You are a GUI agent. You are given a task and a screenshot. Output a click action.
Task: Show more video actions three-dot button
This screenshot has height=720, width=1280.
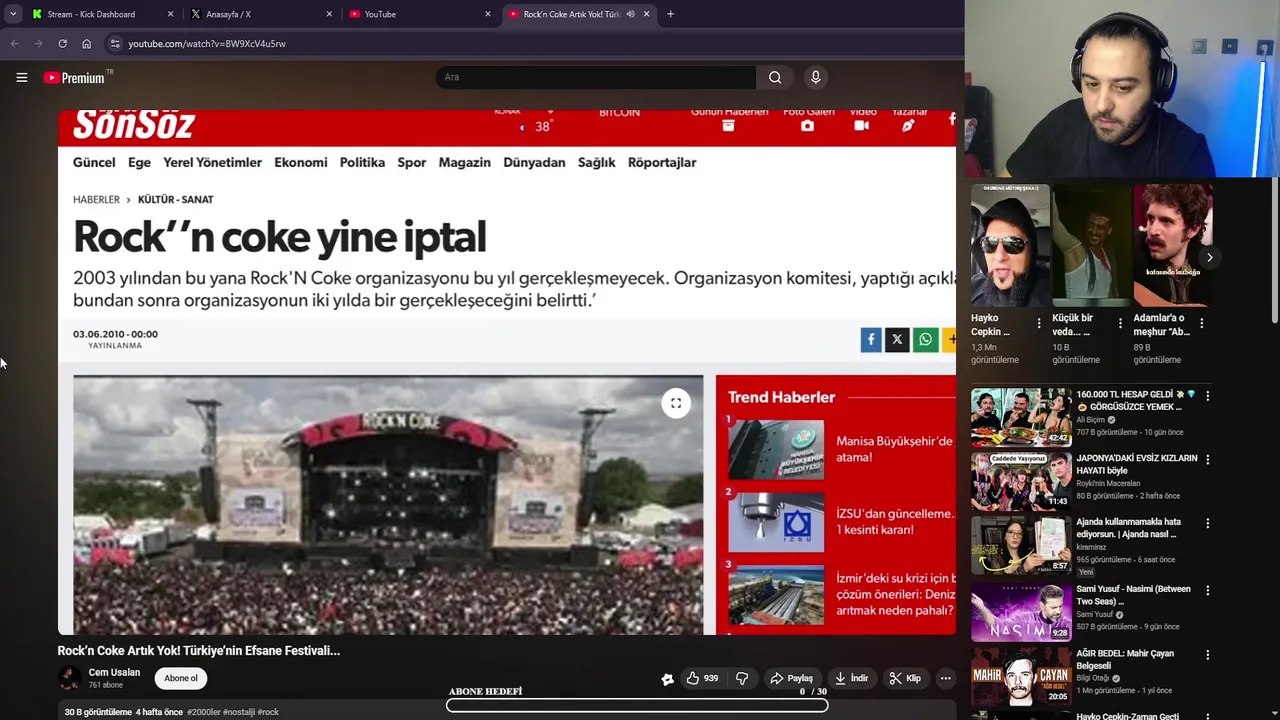(945, 678)
